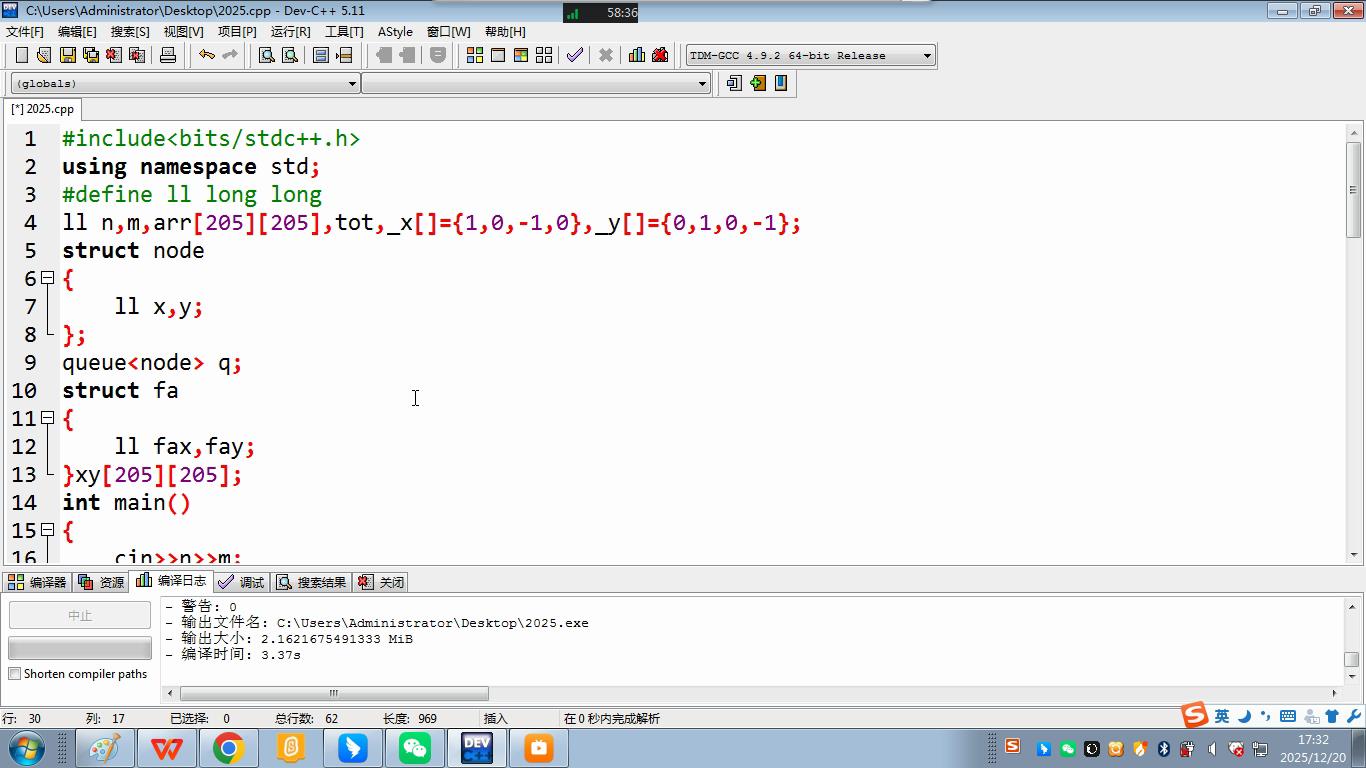This screenshot has height=768, width=1366.
Task: Click the Compile four-colored-squares icon
Action: coord(475,55)
